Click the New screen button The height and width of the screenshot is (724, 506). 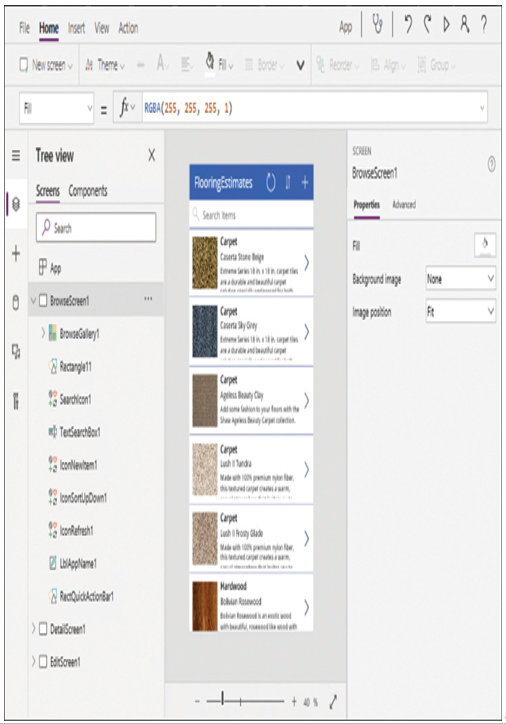coord(46,65)
